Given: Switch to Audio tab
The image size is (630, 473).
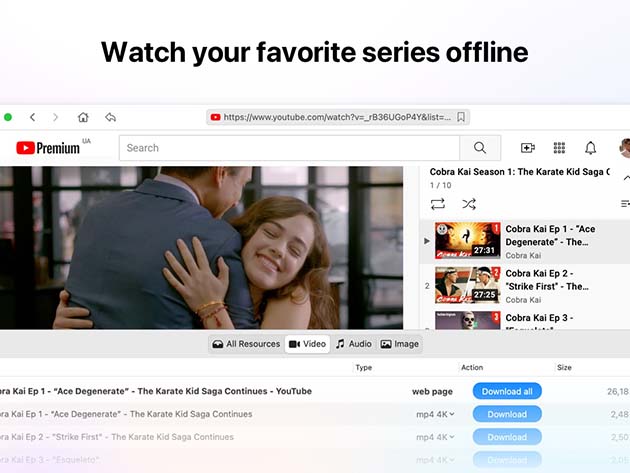Looking at the screenshot, I should click(x=354, y=344).
